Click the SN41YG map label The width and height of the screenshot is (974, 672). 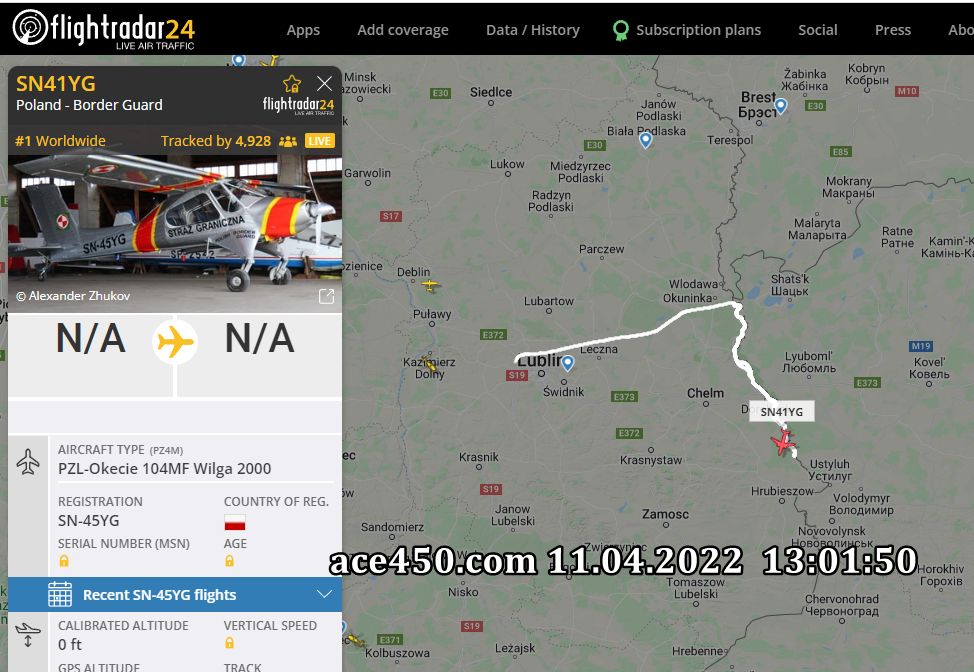pos(781,412)
